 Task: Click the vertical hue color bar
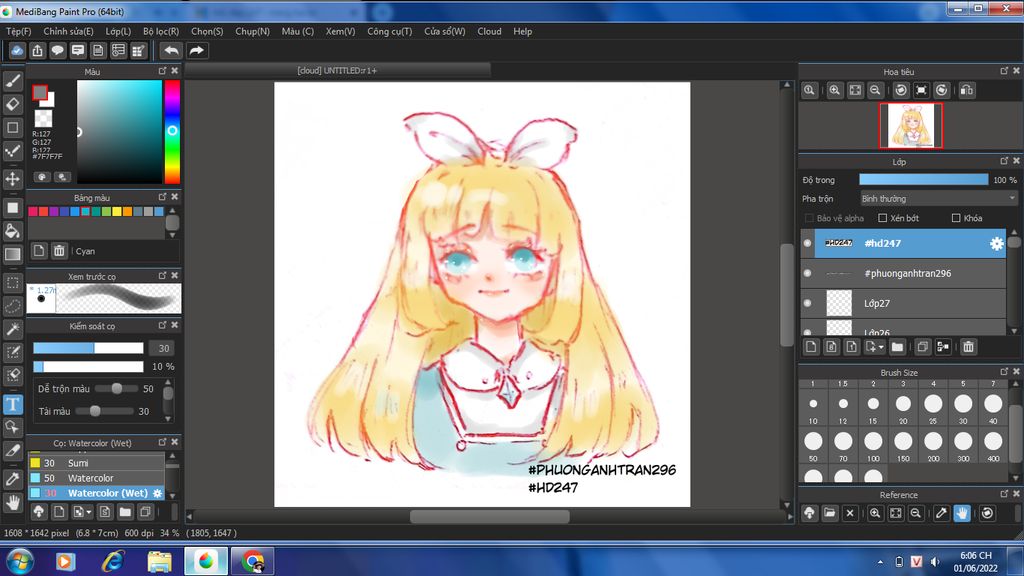[172, 131]
